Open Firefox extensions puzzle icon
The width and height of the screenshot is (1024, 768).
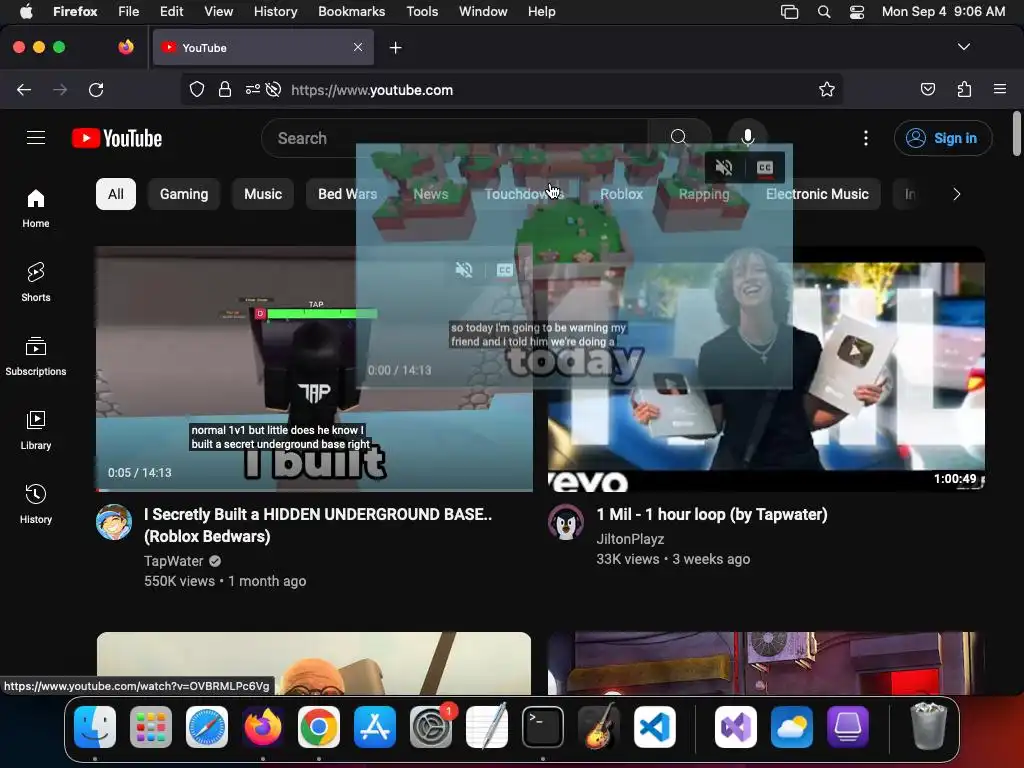click(965, 89)
